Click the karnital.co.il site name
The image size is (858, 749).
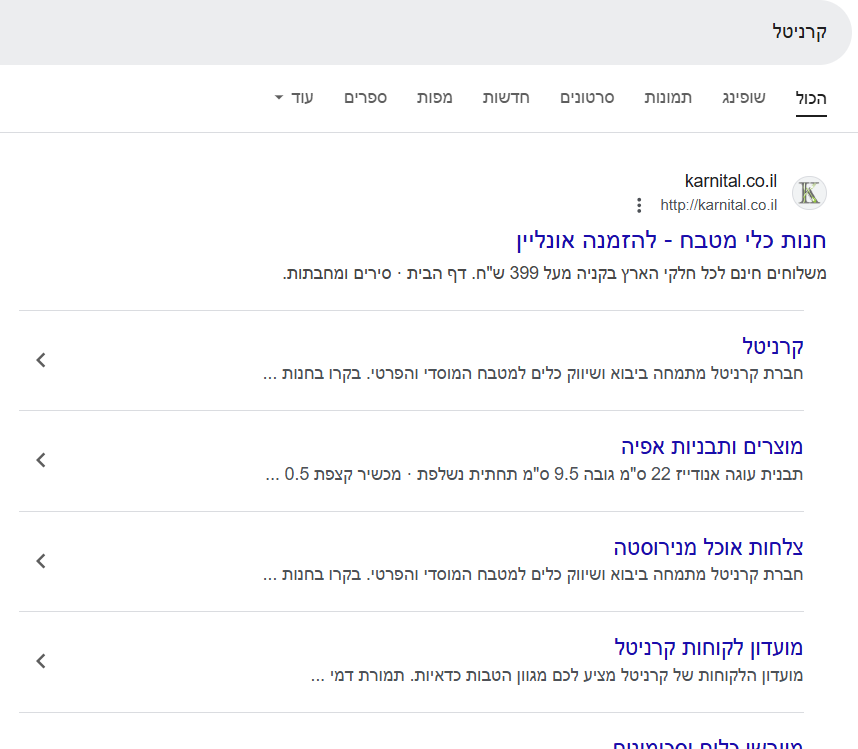point(731,181)
